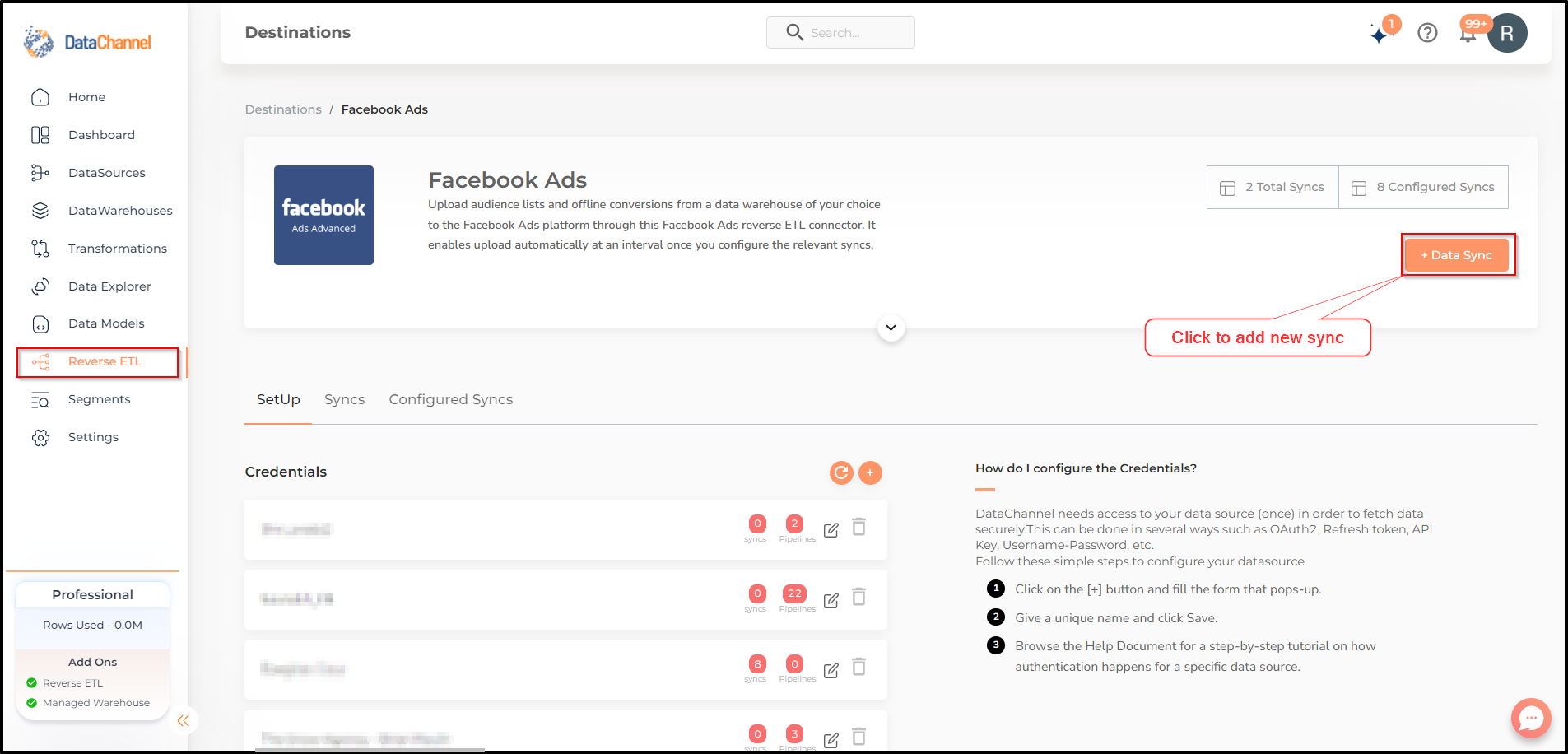Click the Professional plan card title

[92, 595]
